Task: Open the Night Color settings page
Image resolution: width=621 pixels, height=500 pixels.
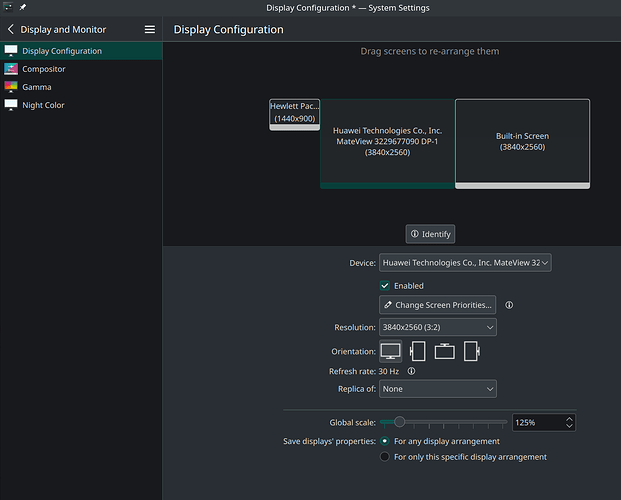Action: 81,105
